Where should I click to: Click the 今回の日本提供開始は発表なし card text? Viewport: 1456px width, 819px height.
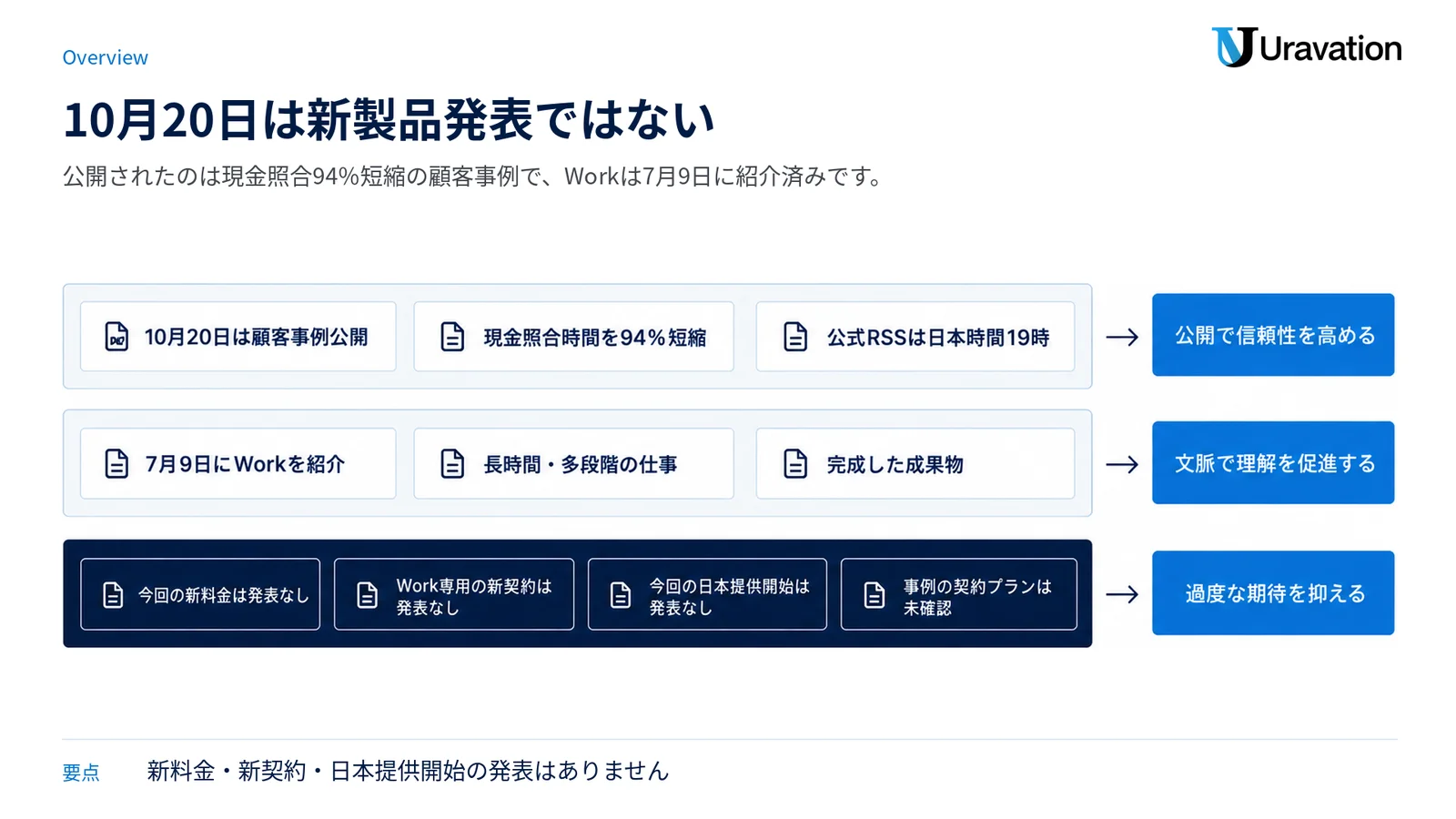729,597
